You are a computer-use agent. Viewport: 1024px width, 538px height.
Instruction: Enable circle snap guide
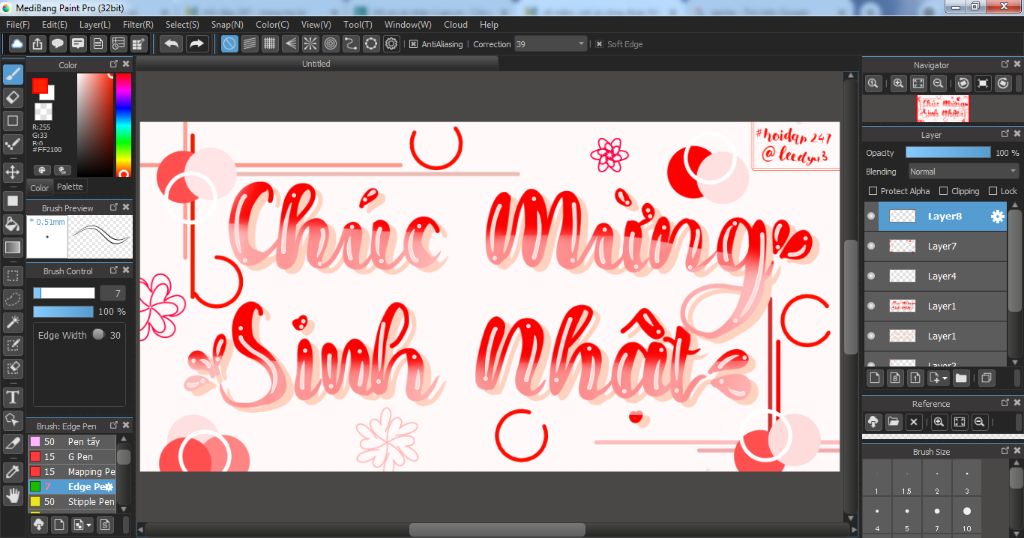click(330, 44)
